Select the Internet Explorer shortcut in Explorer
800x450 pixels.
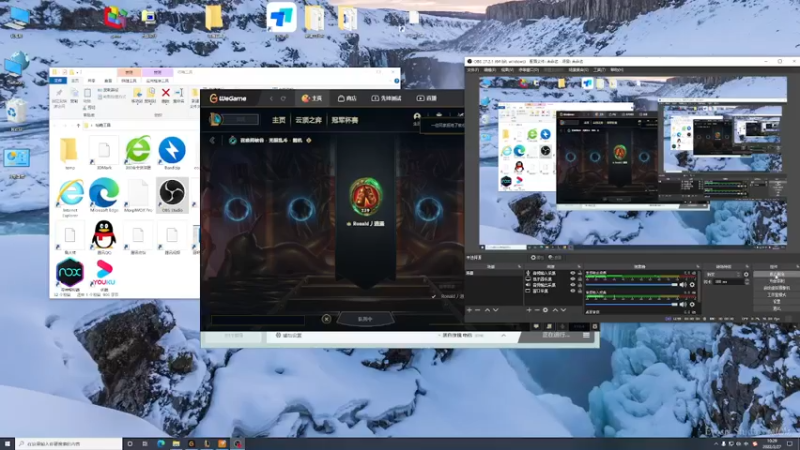(70, 197)
